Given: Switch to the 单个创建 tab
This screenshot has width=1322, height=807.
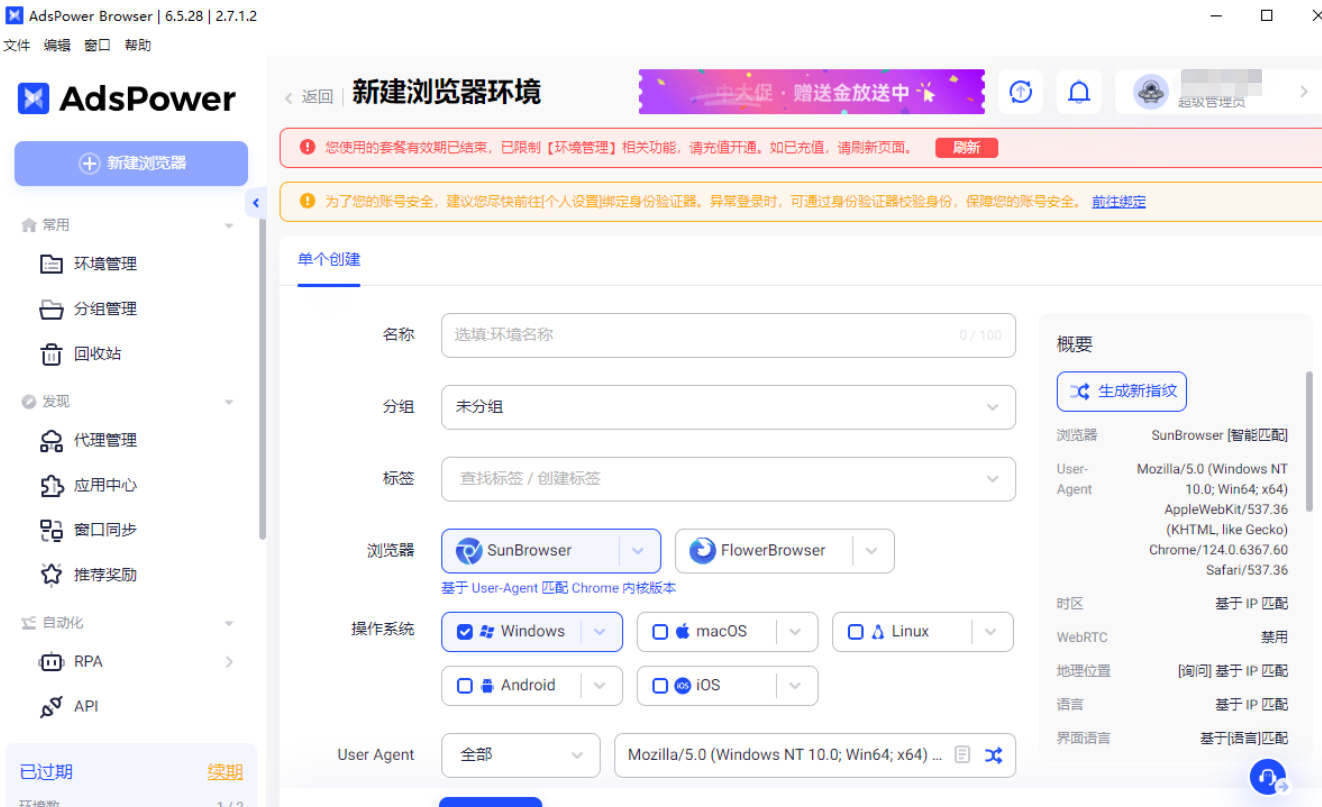Looking at the screenshot, I should 327,258.
